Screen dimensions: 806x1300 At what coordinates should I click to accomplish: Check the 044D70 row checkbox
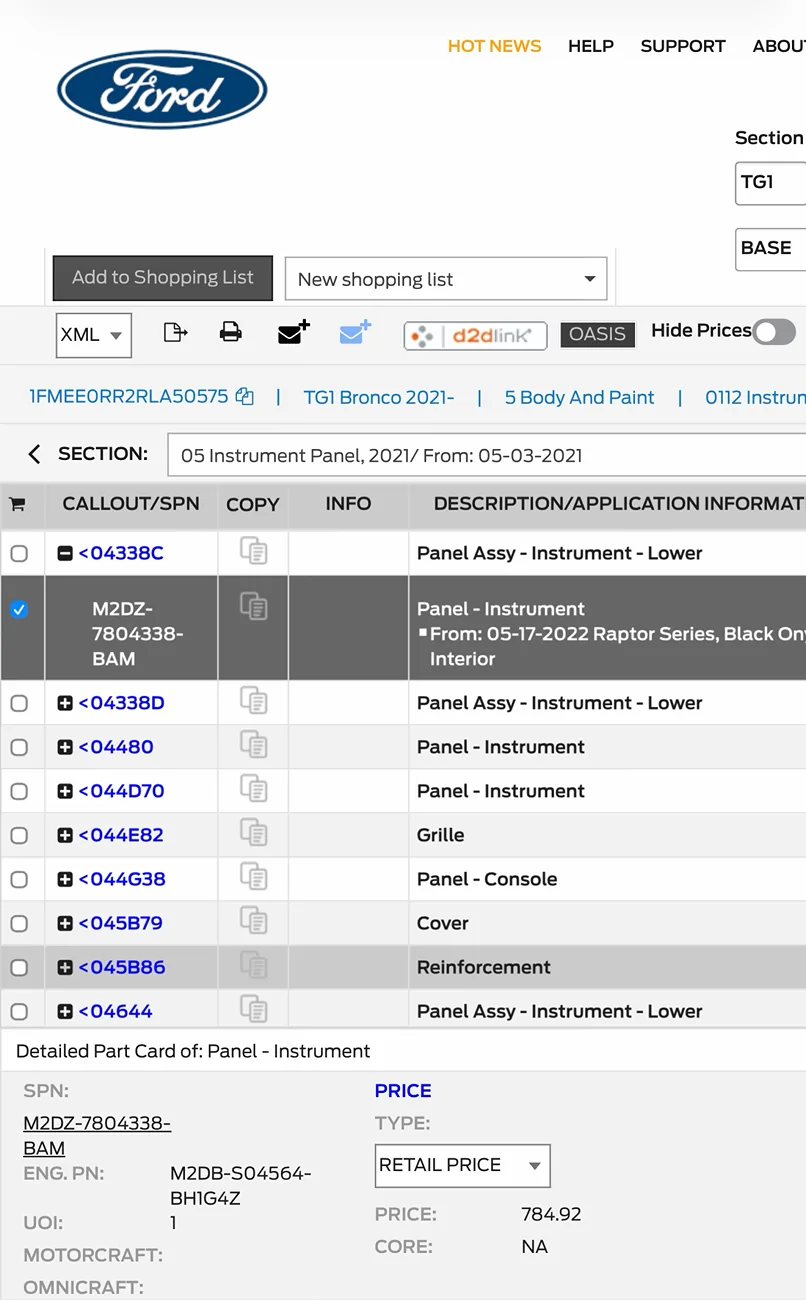(x=19, y=791)
